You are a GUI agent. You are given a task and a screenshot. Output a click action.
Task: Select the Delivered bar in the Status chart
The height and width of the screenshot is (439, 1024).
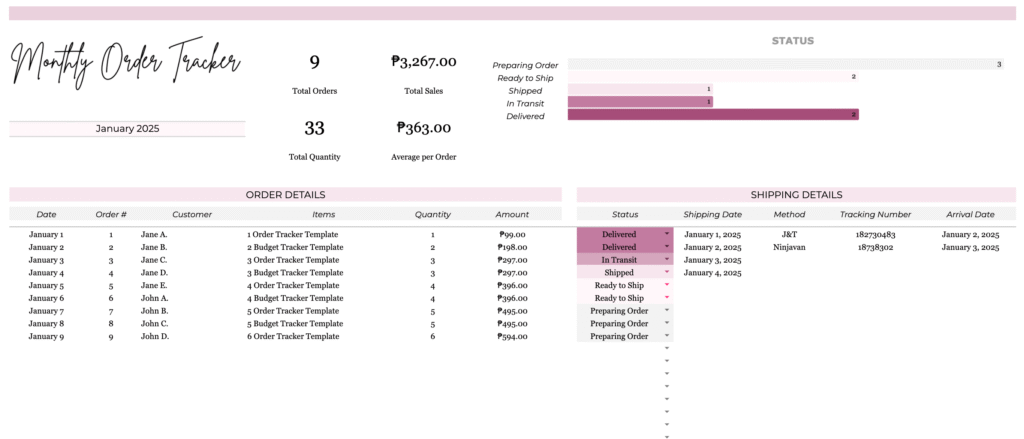click(x=712, y=115)
